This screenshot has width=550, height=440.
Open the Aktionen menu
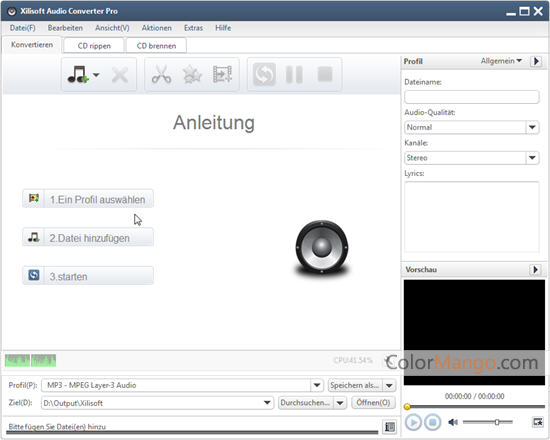pos(156,28)
